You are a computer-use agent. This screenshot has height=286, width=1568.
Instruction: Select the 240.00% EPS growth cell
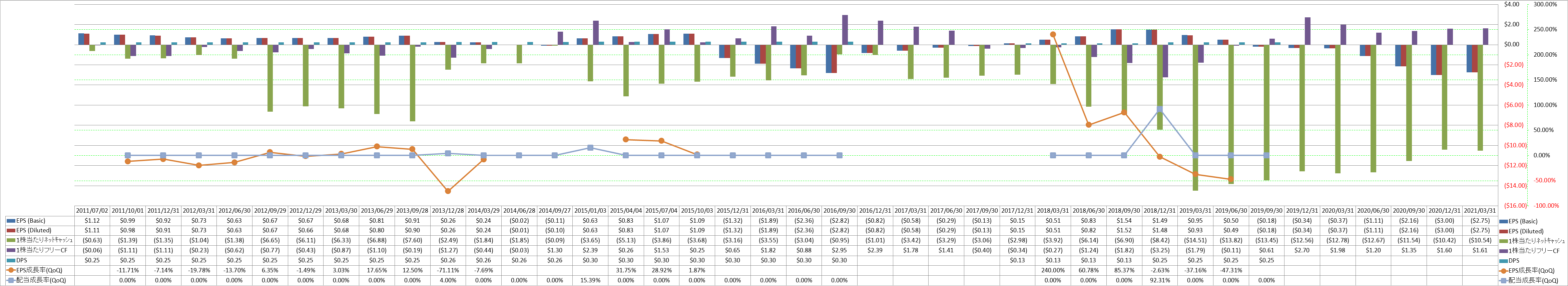1052,270
